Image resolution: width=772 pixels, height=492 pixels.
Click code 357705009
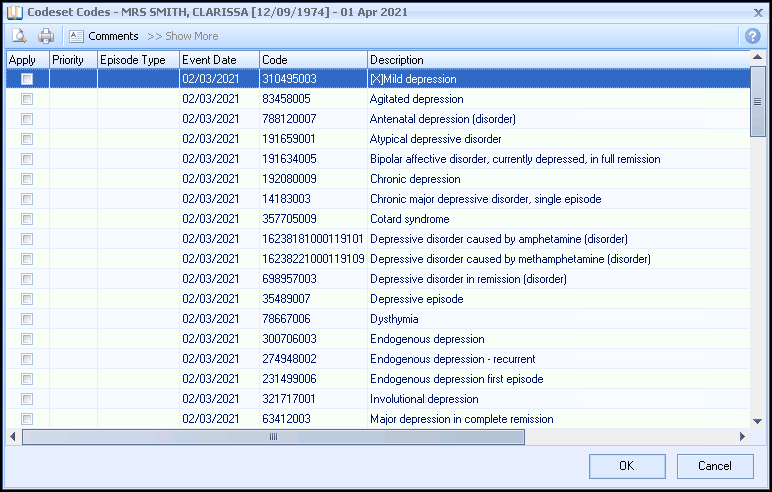click(x=289, y=219)
